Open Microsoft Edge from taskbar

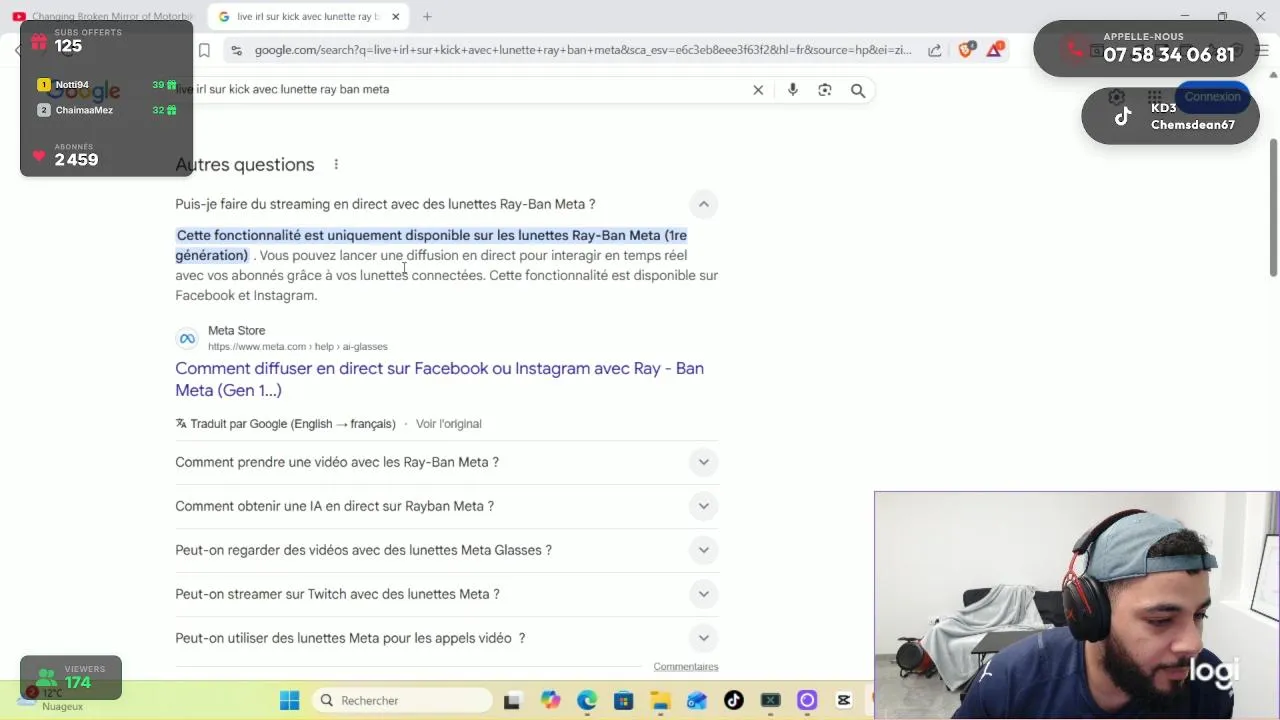click(587, 700)
